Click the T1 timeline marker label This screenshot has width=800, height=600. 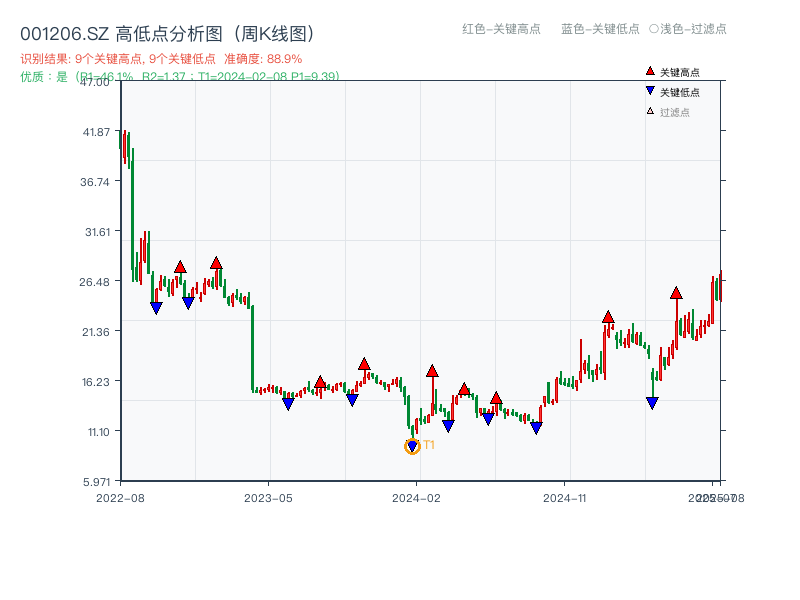[x=428, y=444]
